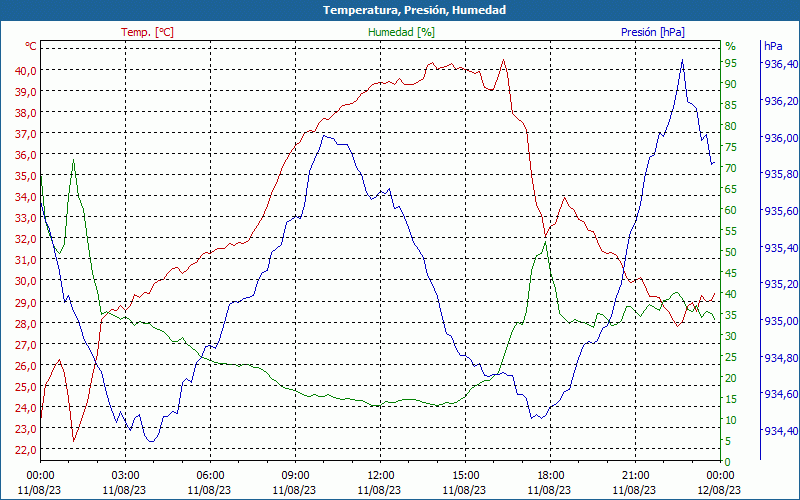Click humidity axis value 0

pyautogui.click(x=728, y=462)
